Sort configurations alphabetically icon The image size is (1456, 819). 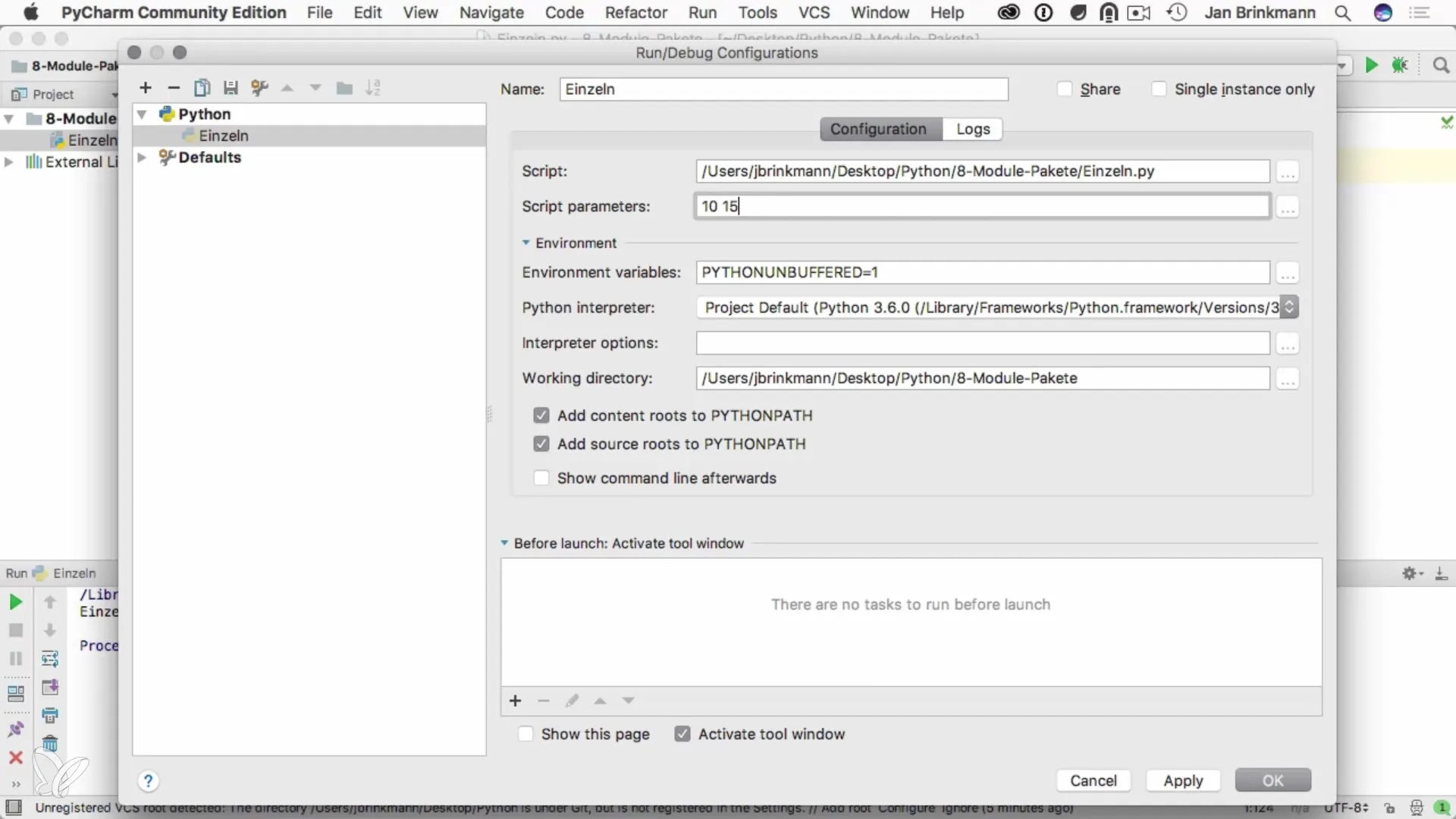[x=373, y=88]
